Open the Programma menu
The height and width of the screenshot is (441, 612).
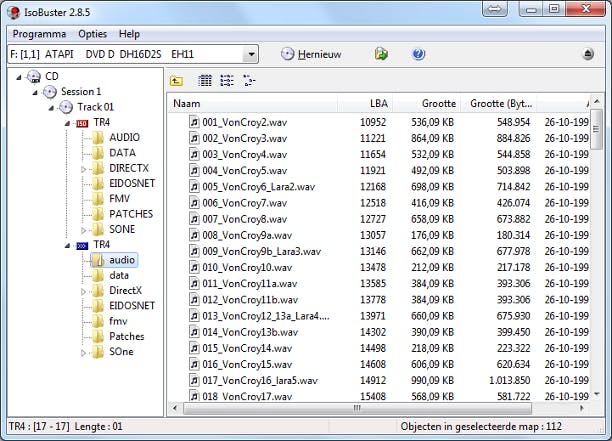point(39,34)
